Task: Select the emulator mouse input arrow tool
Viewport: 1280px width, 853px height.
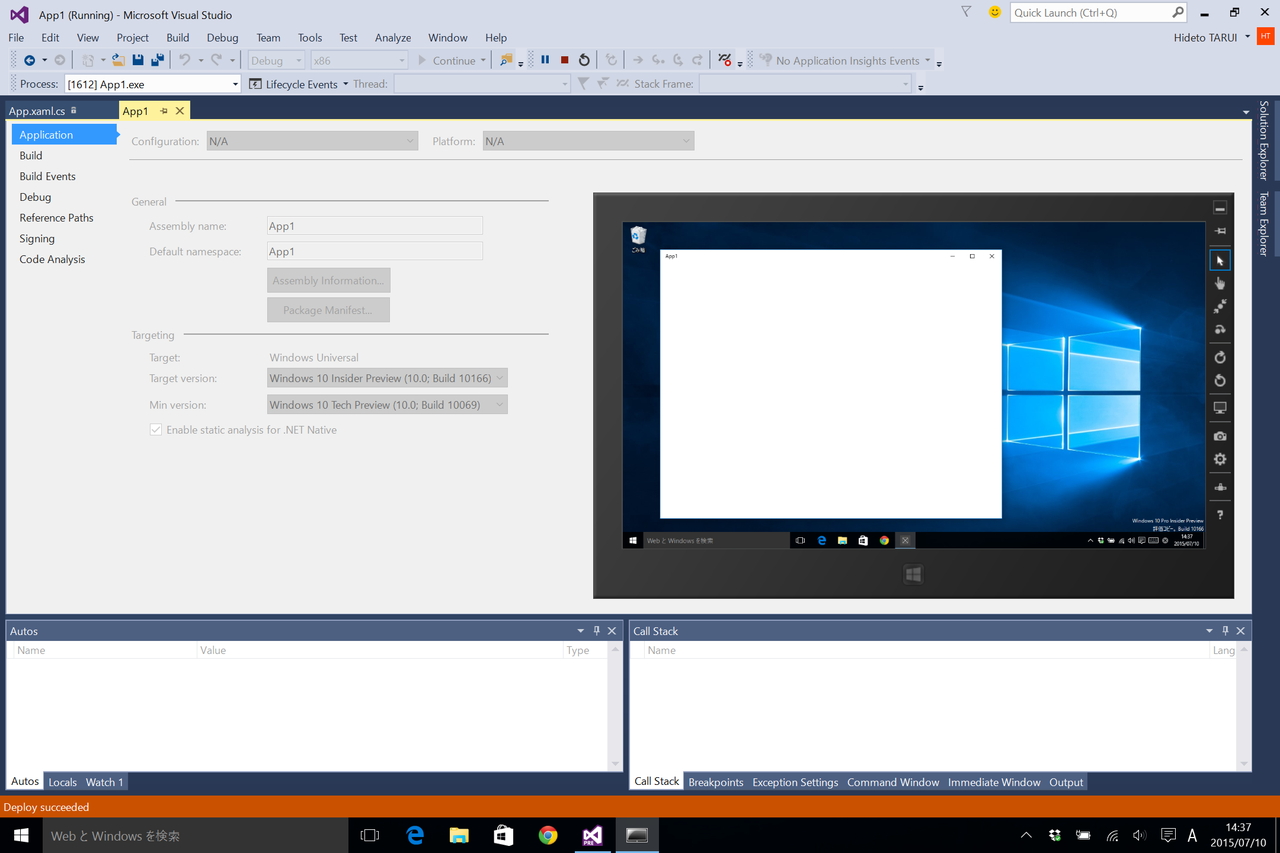Action: point(1219,259)
